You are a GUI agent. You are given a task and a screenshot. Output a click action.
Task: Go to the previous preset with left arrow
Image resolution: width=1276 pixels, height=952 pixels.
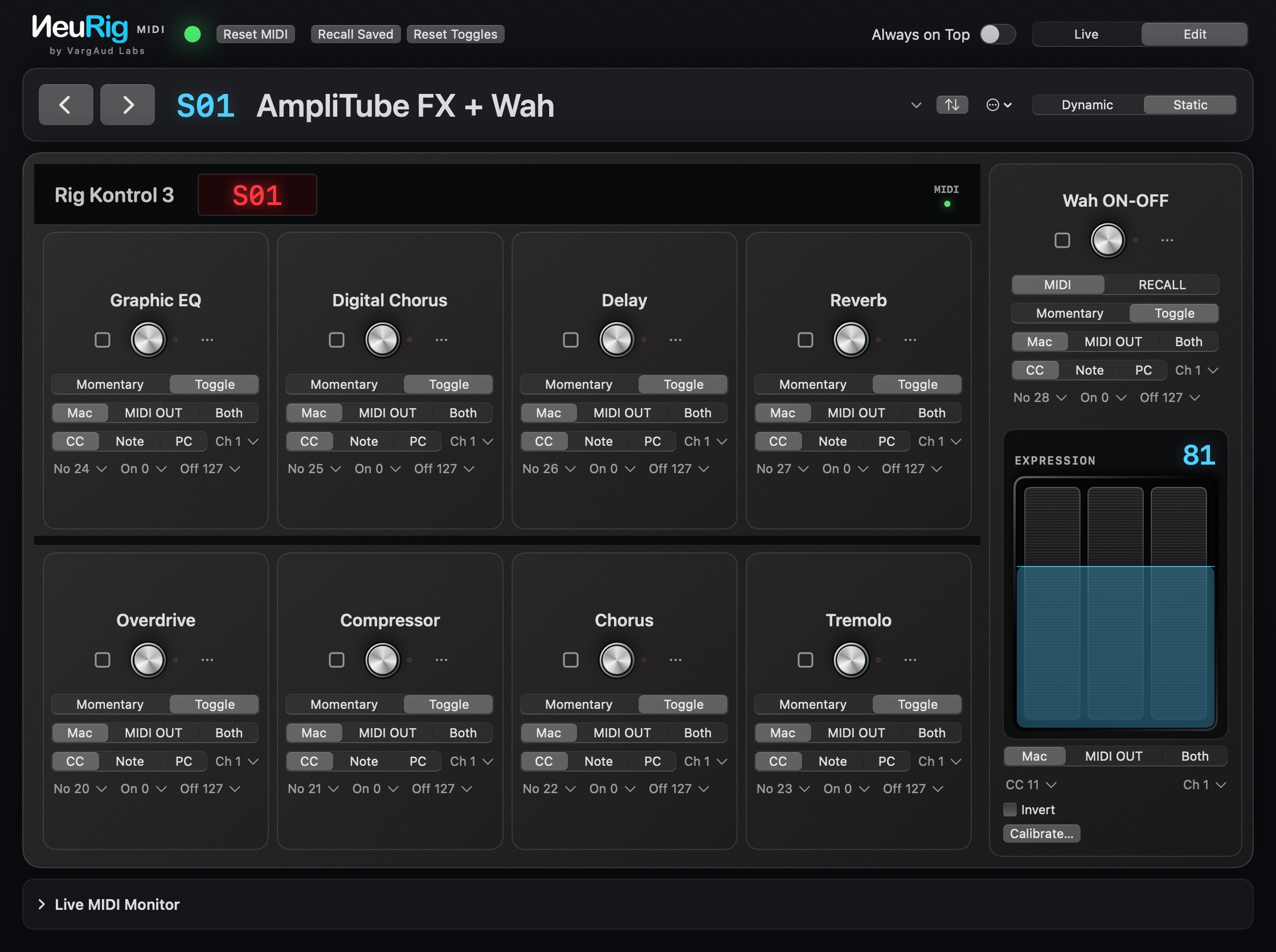tap(66, 105)
